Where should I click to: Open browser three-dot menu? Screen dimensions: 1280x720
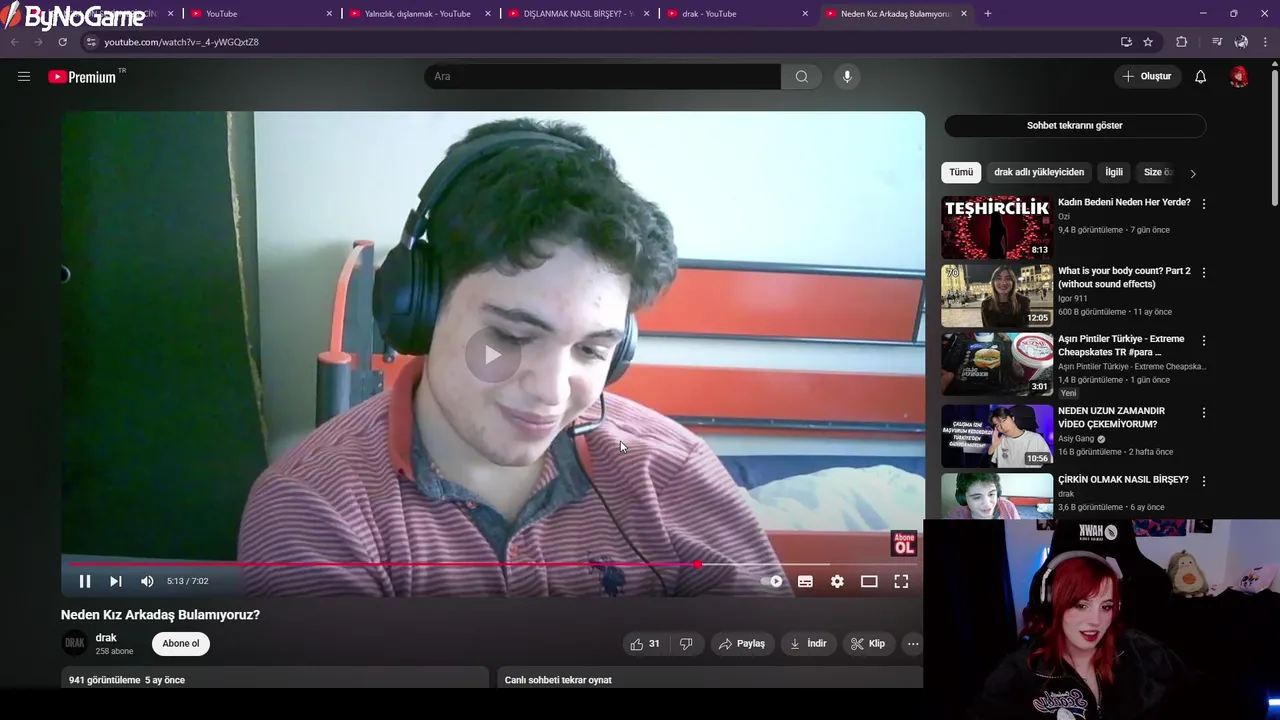click(x=1266, y=42)
